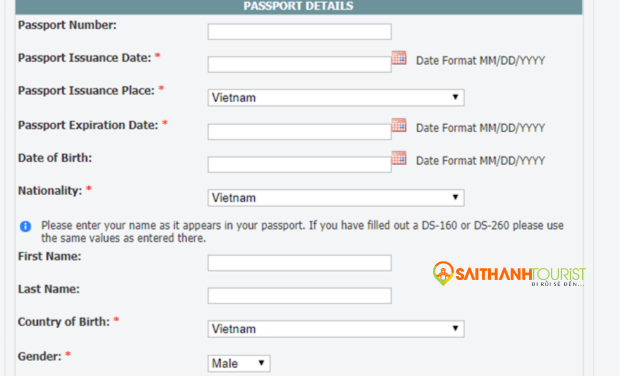Screen dimensions: 624x376
Task: Open calendar picker for Passport Issuance Date
Action: point(399,58)
